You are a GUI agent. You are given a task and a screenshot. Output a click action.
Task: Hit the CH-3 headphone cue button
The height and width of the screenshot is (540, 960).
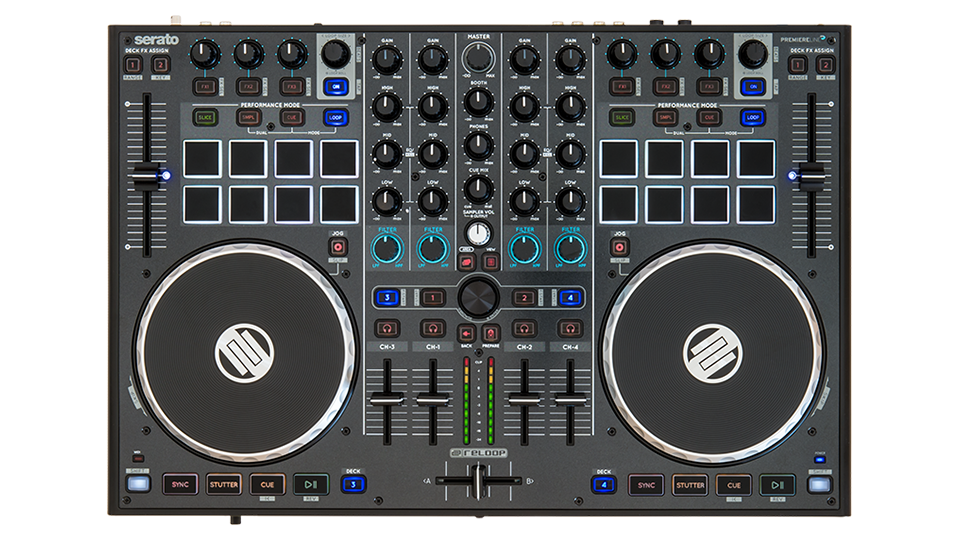[387, 329]
